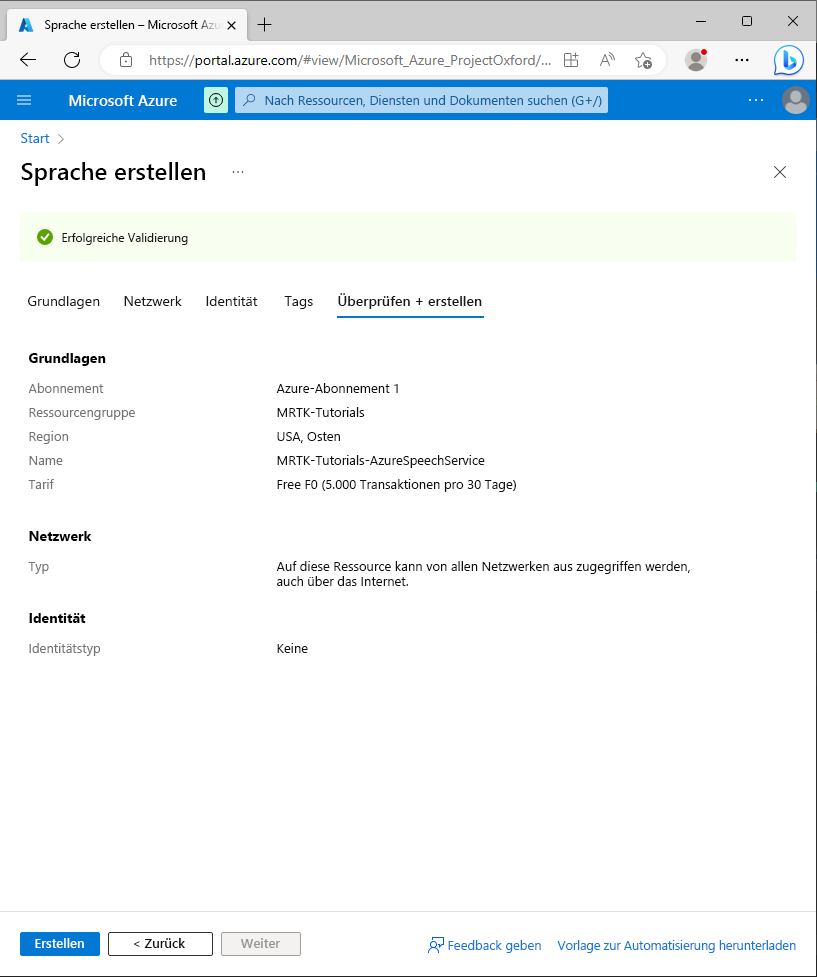Click the Identitätstyp label

coord(64,649)
